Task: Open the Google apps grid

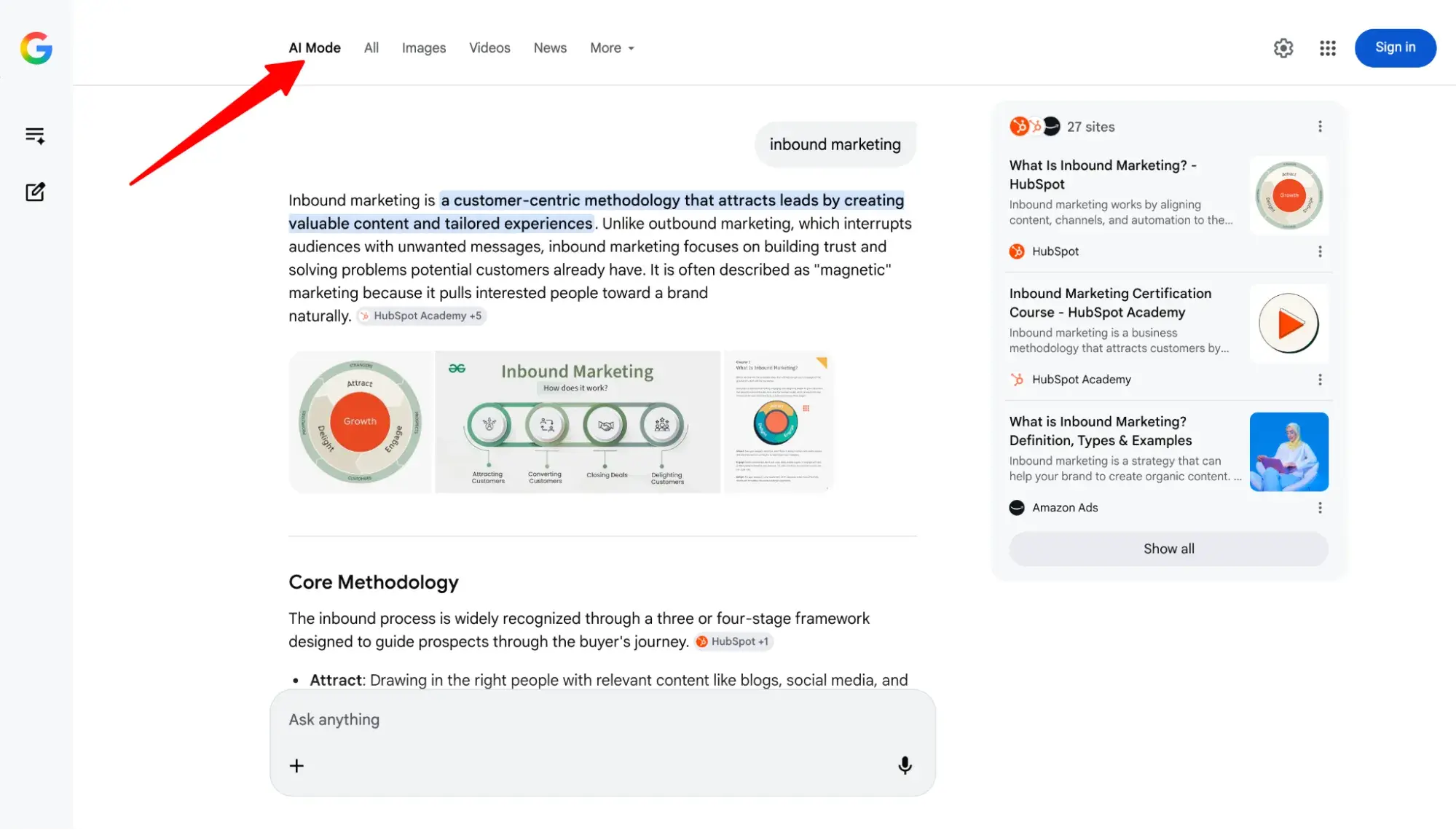Action: click(1327, 48)
